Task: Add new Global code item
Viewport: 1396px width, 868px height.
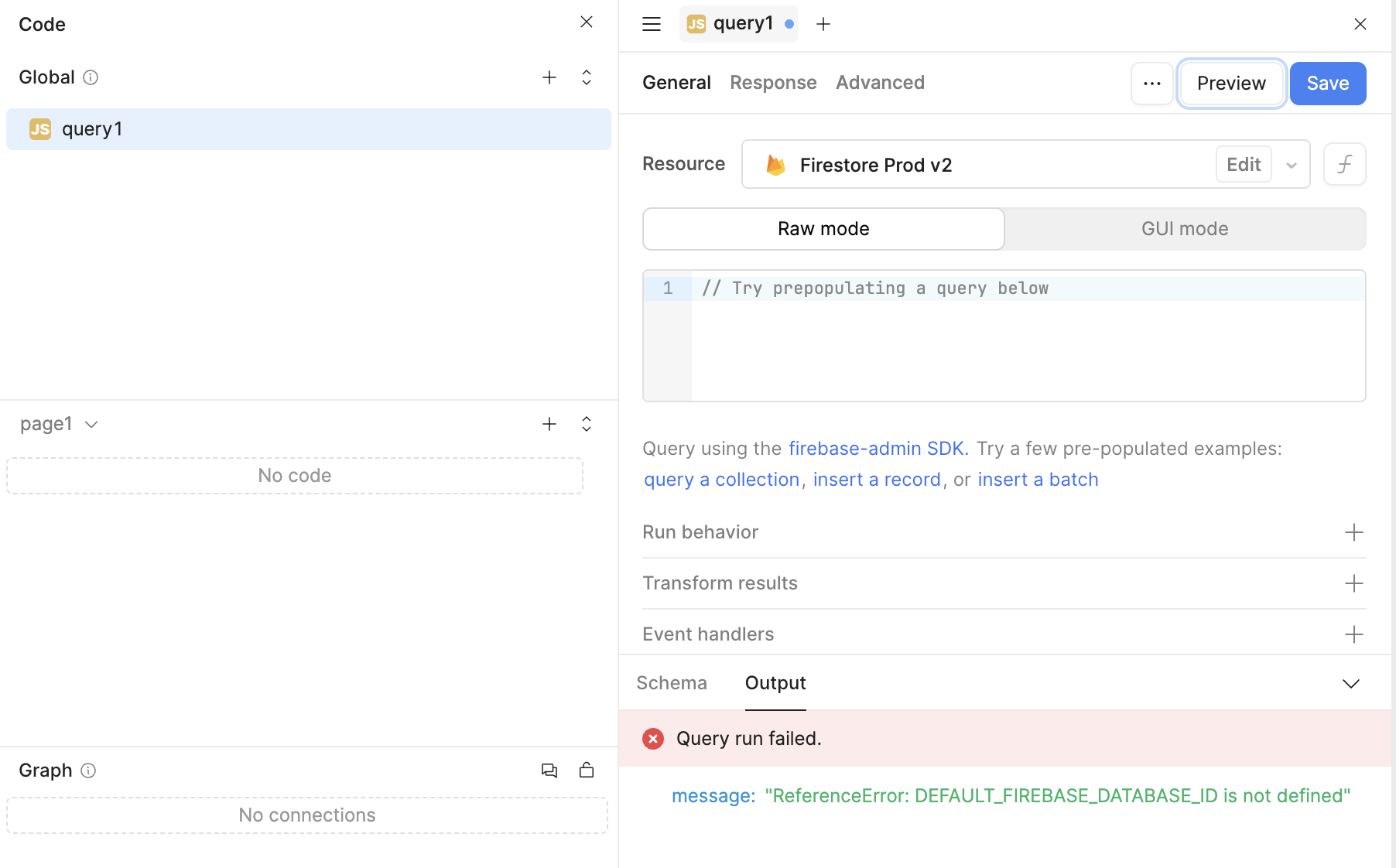Action: (549, 77)
